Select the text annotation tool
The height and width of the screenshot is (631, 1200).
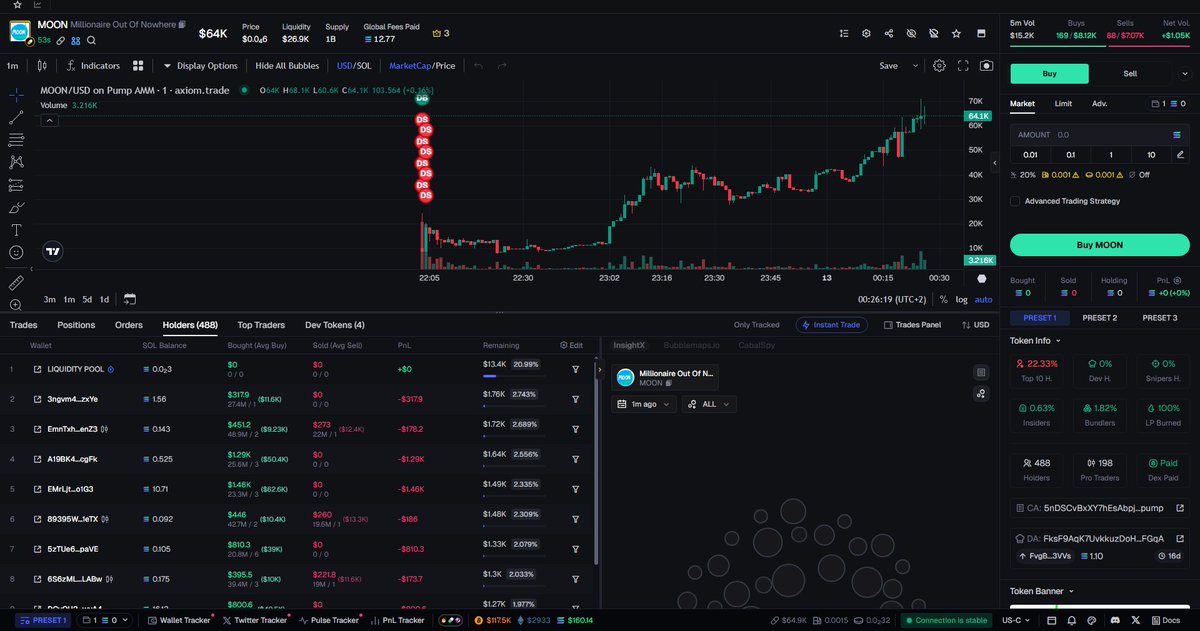(16, 230)
